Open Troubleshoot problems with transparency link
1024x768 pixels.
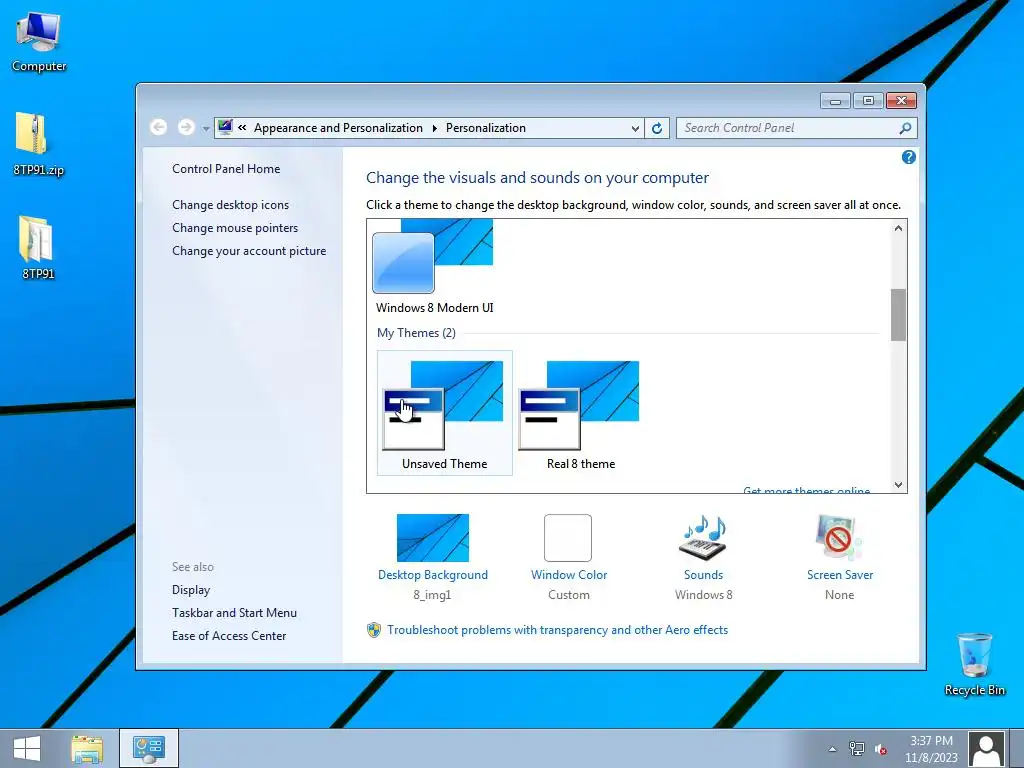coord(557,630)
